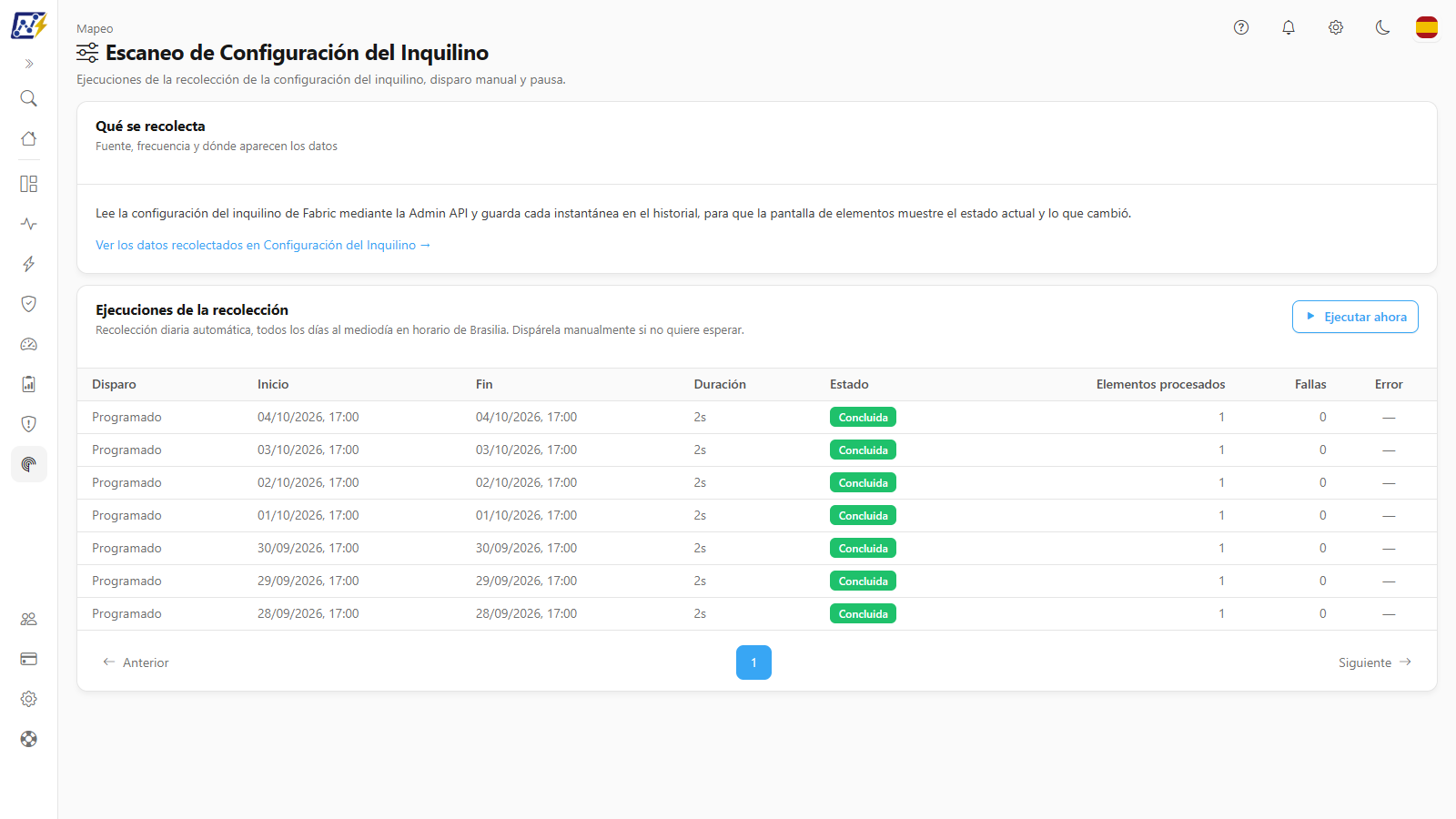Viewport: 1456px width, 819px height.
Task: Click the Fallas column header
Action: pos(1310,384)
